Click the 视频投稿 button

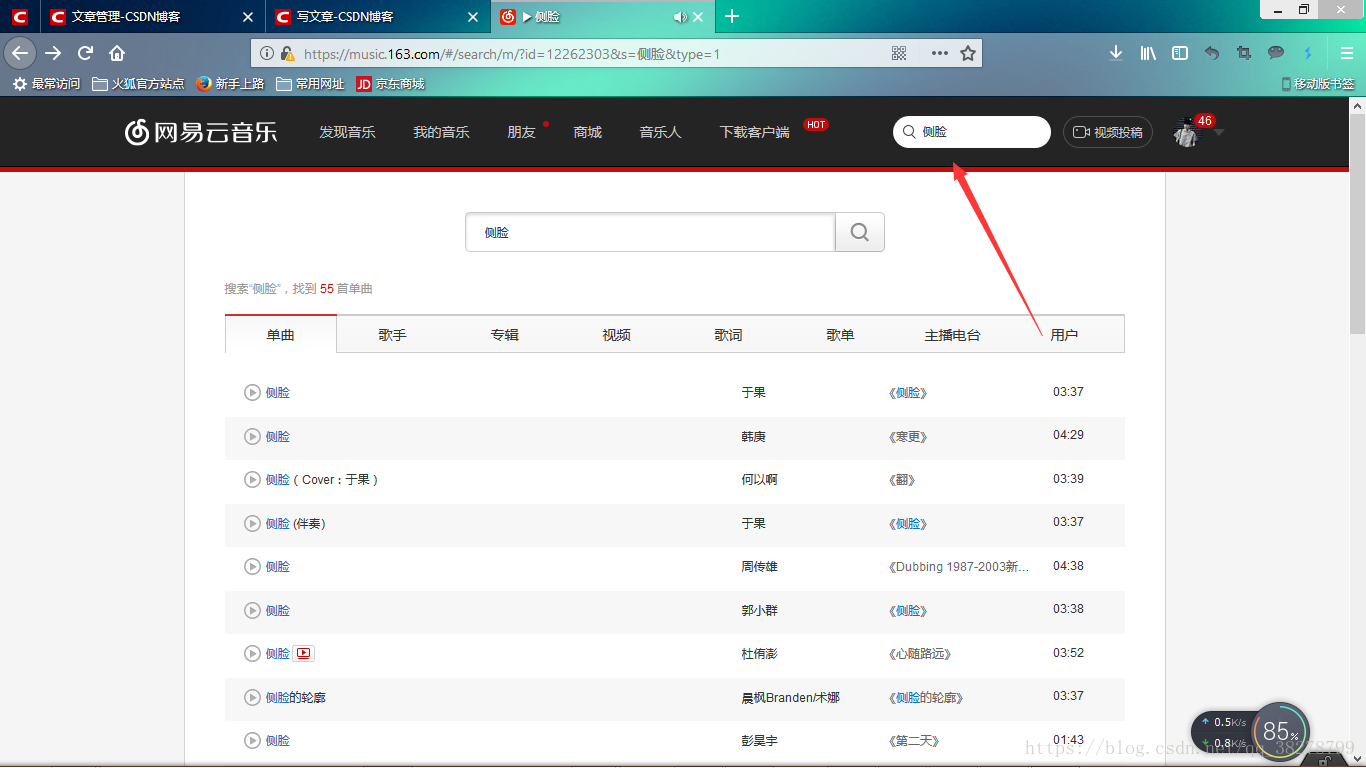click(x=1108, y=132)
